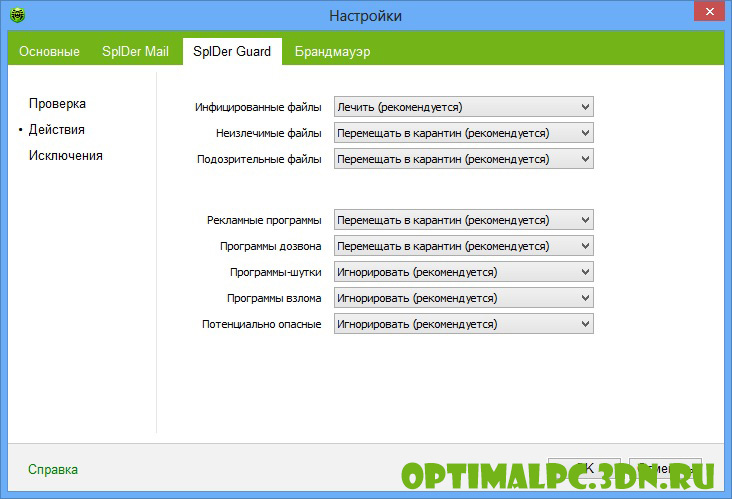Open the Брандмауэр tab
732x499 pixels.
(332, 51)
